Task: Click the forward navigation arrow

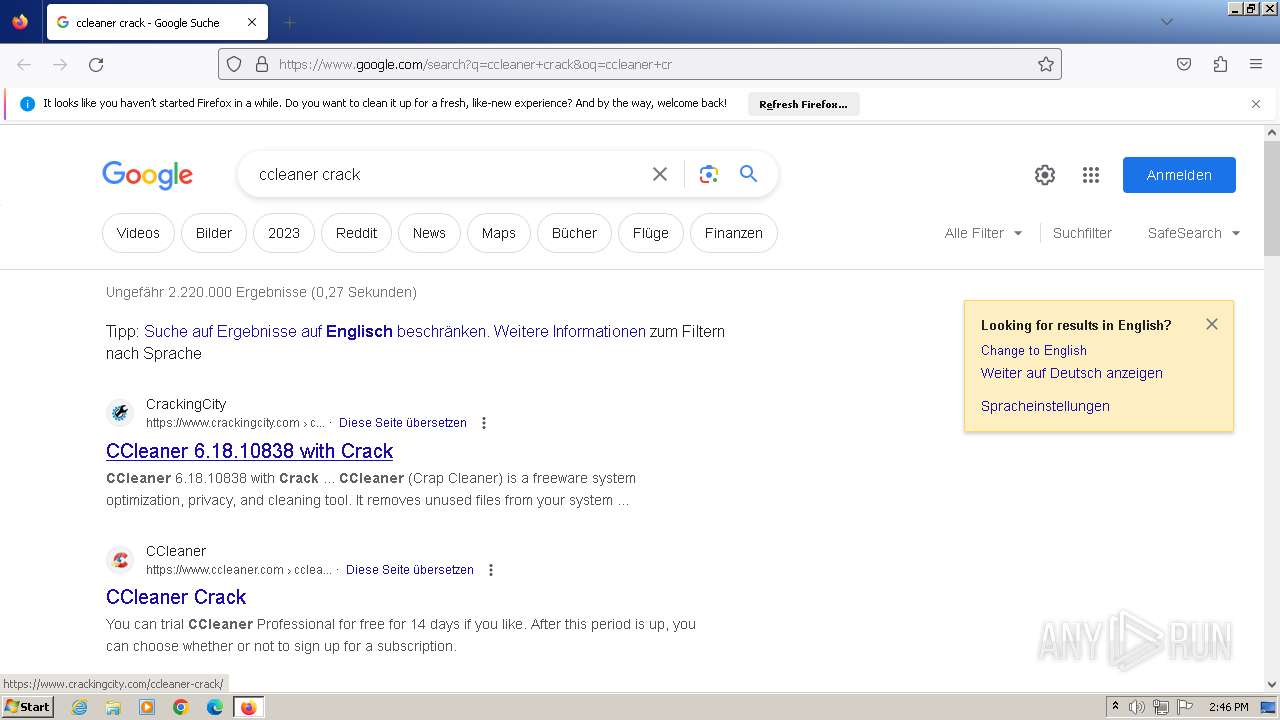Action: (60, 64)
